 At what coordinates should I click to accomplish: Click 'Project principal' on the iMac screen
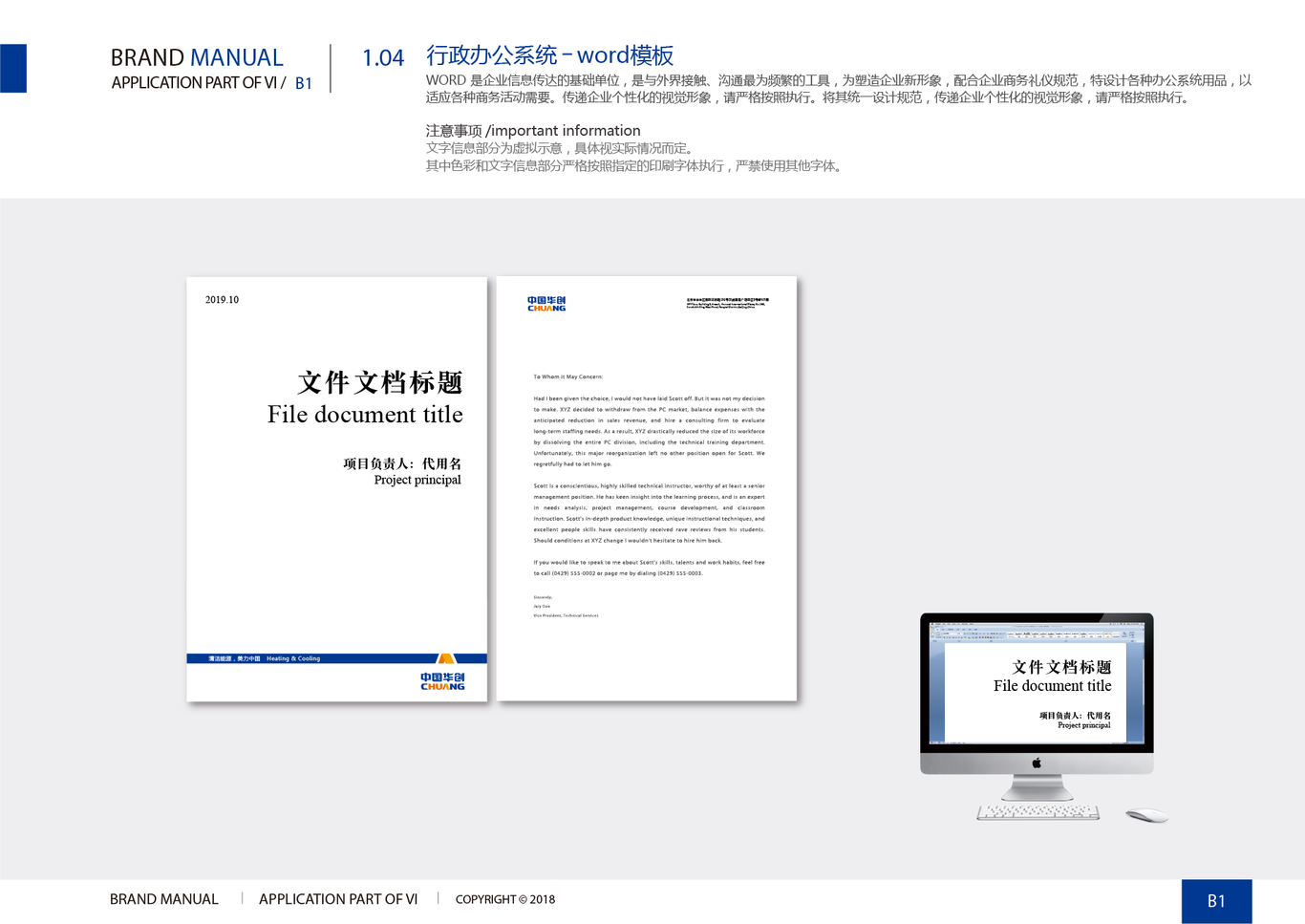coord(1084,725)
